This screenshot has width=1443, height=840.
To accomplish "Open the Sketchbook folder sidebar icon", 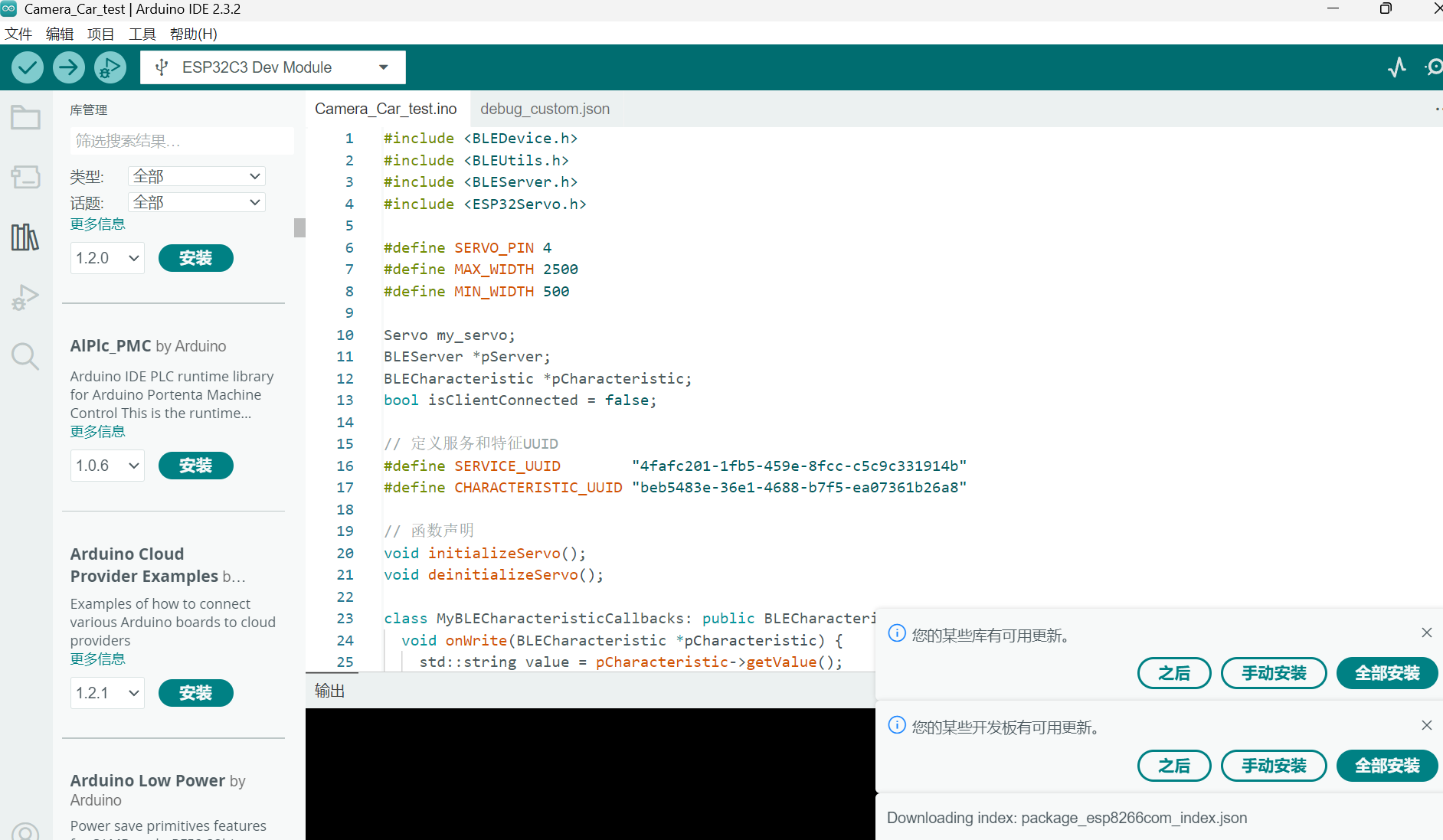I will 25,117.
